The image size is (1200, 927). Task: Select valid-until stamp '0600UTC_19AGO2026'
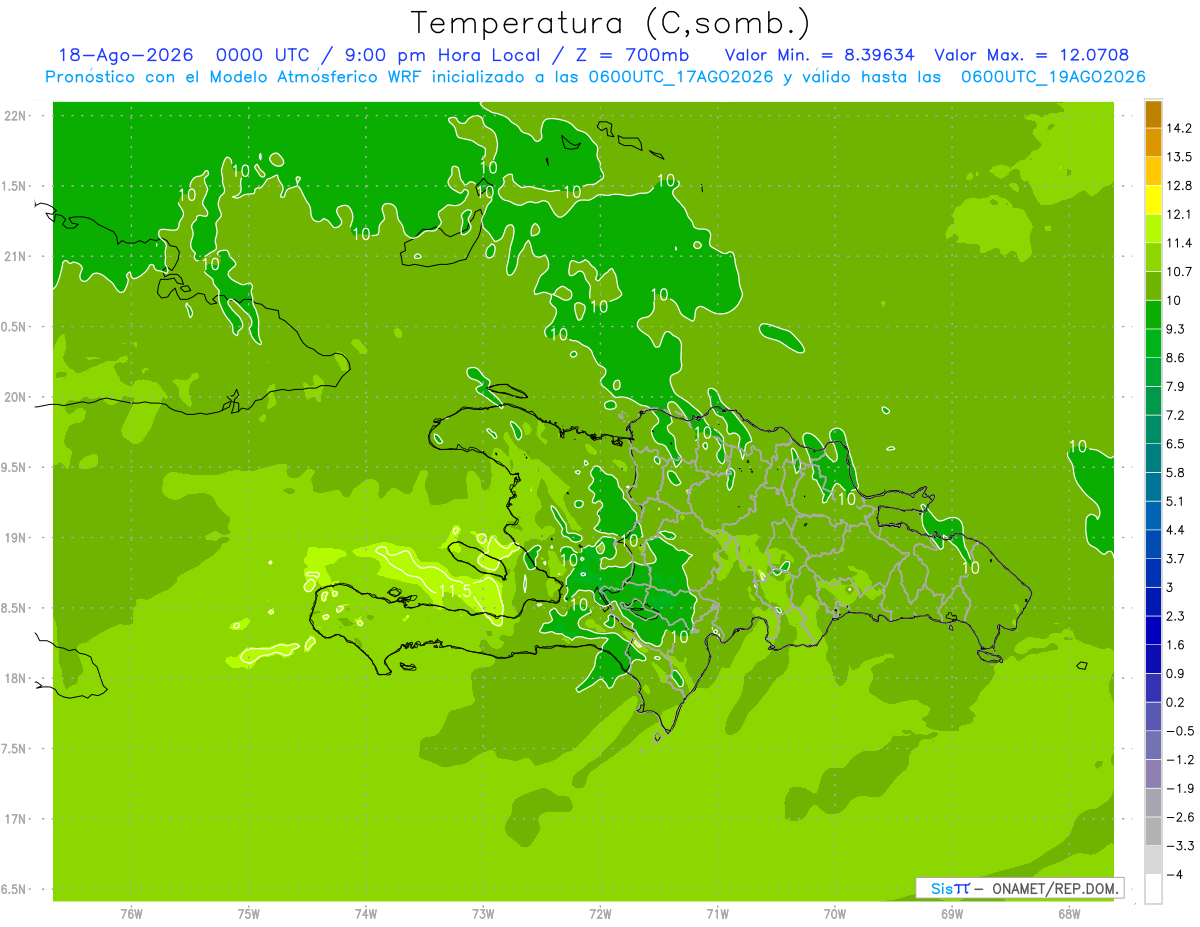tap(1053, 77)
